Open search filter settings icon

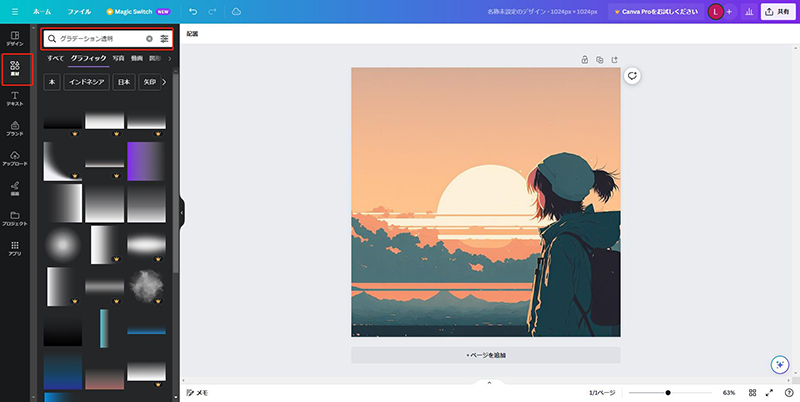(164, 39)
